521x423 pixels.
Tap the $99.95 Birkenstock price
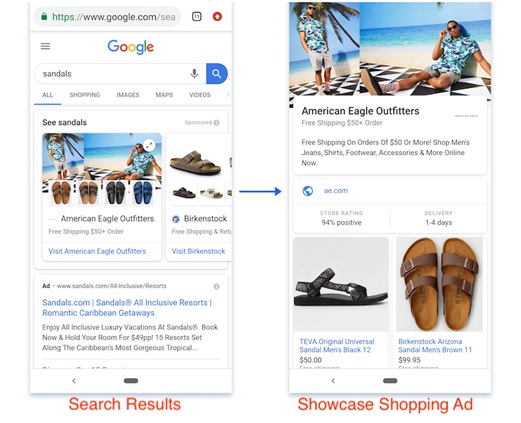(x=409, y=360)
